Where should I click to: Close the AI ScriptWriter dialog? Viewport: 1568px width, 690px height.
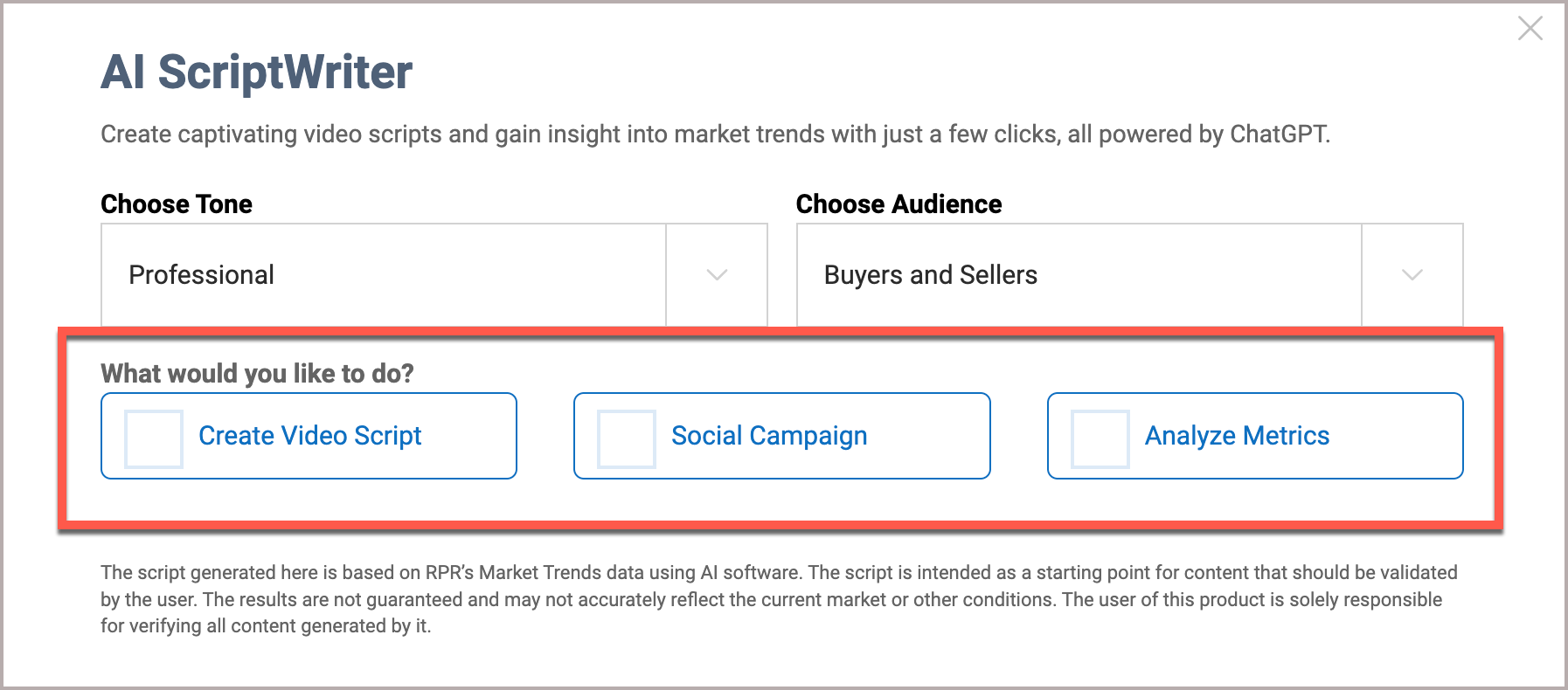(1530, 29)
